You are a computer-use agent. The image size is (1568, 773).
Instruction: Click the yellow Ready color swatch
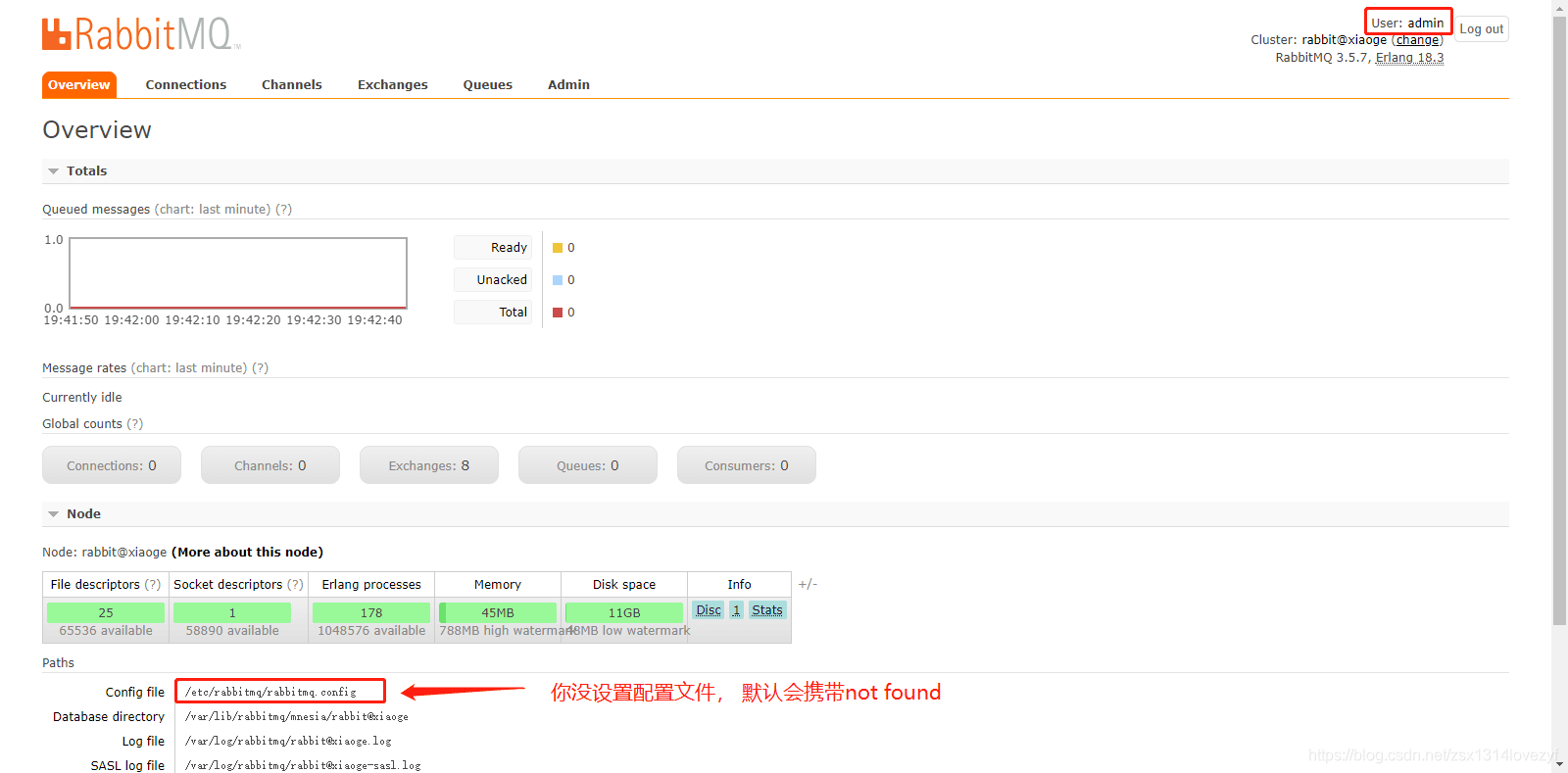[x=558, y=248]
